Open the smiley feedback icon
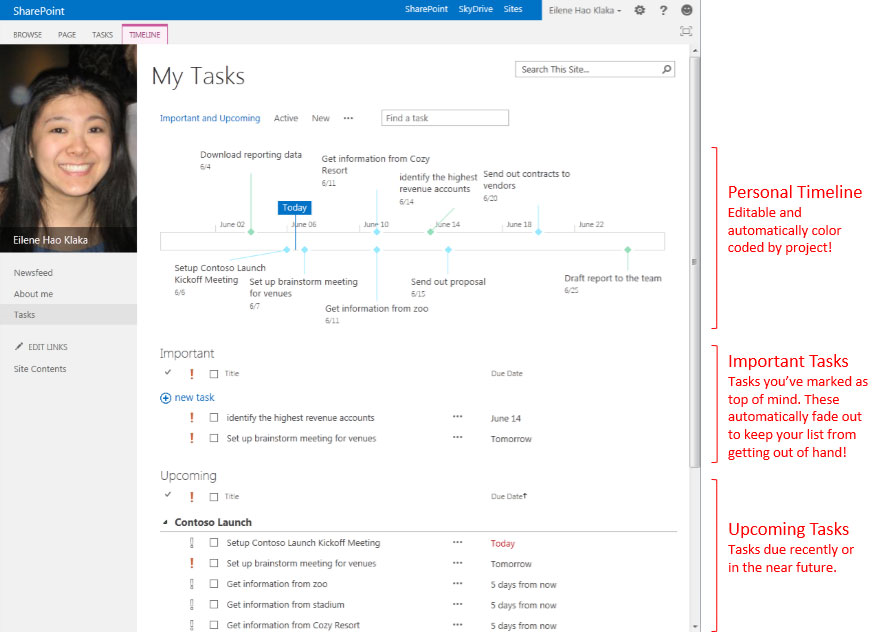881x632 pixels. coord(686,9)
